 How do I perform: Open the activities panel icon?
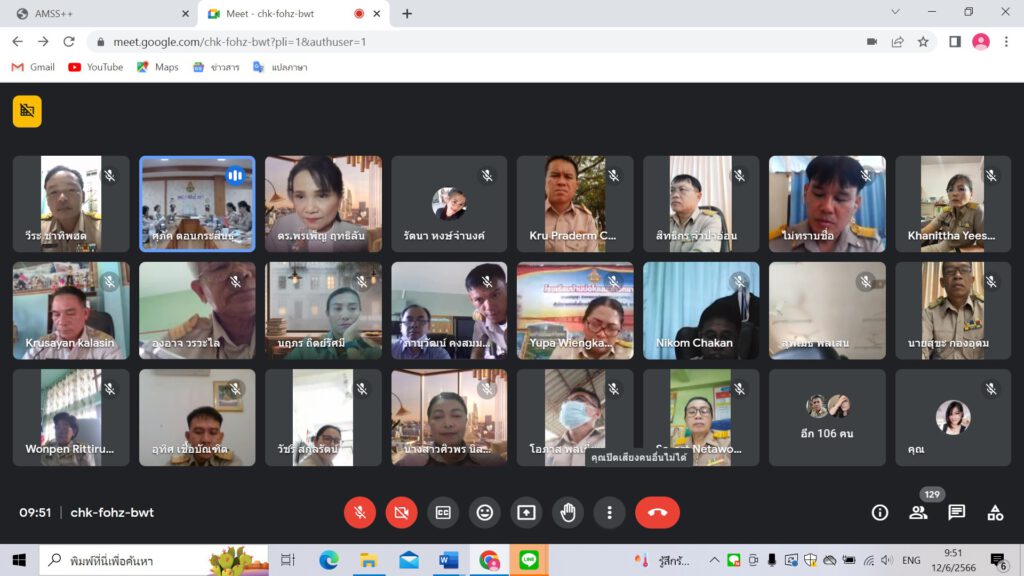[x=995, y=512]
